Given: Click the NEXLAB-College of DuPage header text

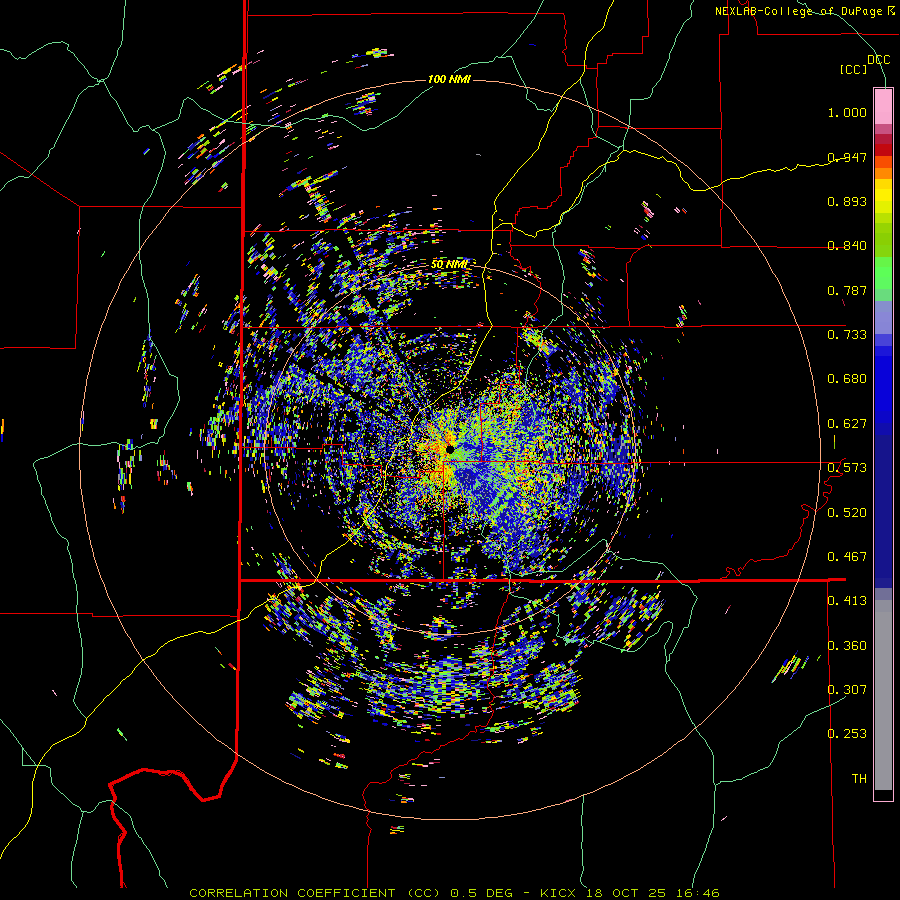Looking at the screenshot, I should coord(804,11).
